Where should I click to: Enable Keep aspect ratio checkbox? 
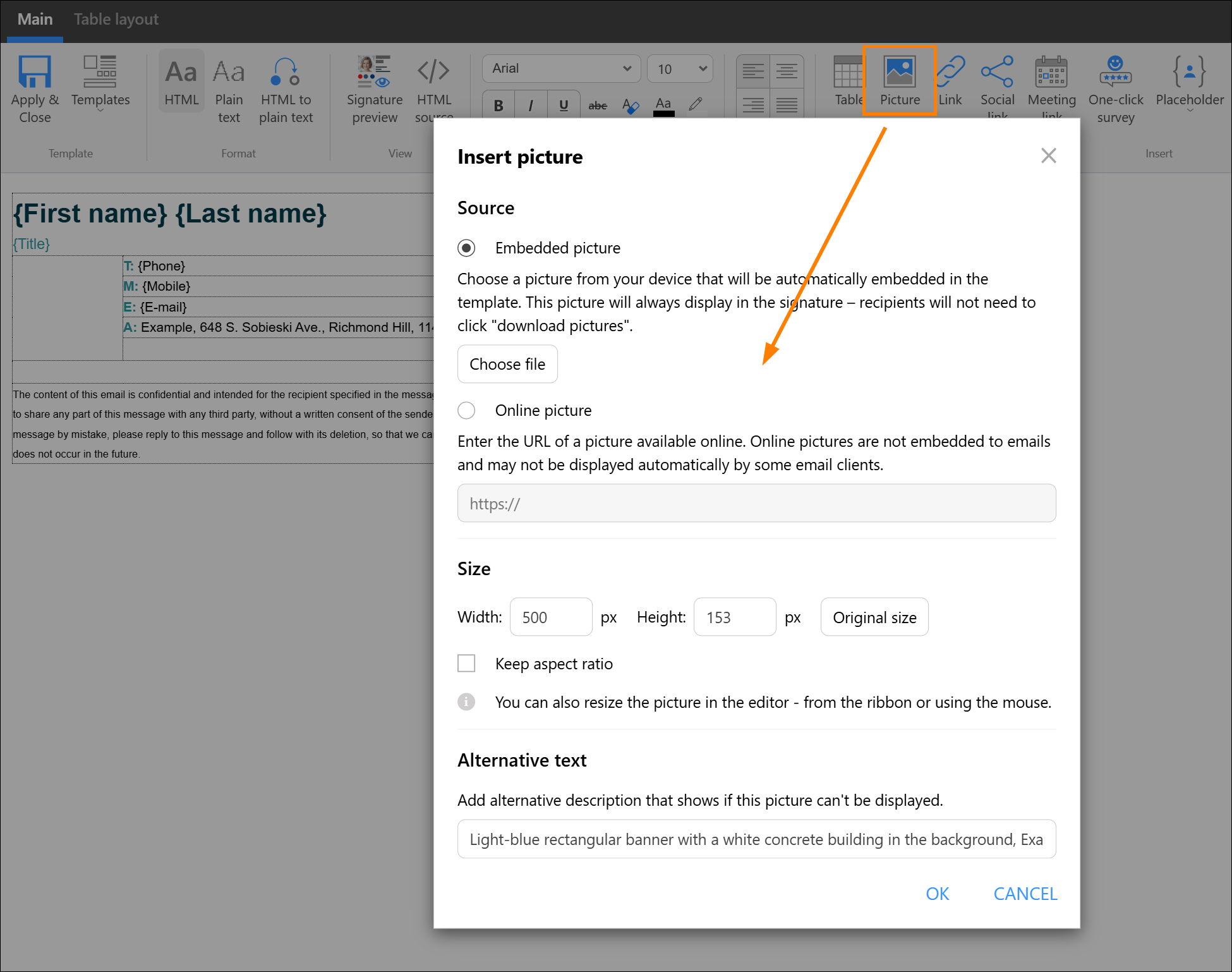pyautogui.click(x=466, y=664)
